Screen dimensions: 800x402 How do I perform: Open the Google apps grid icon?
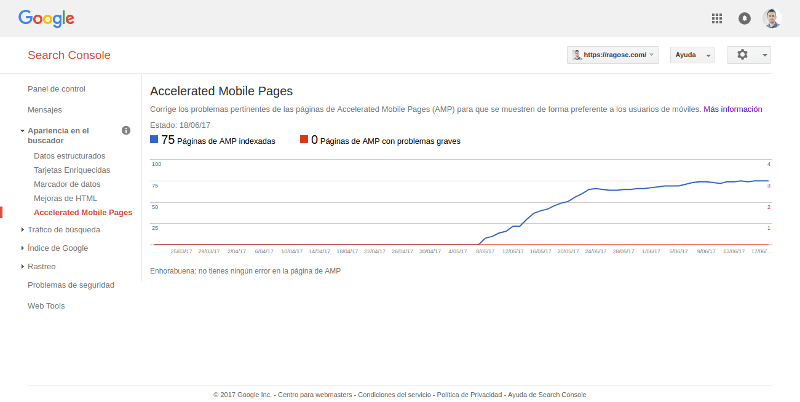point(716,18)
